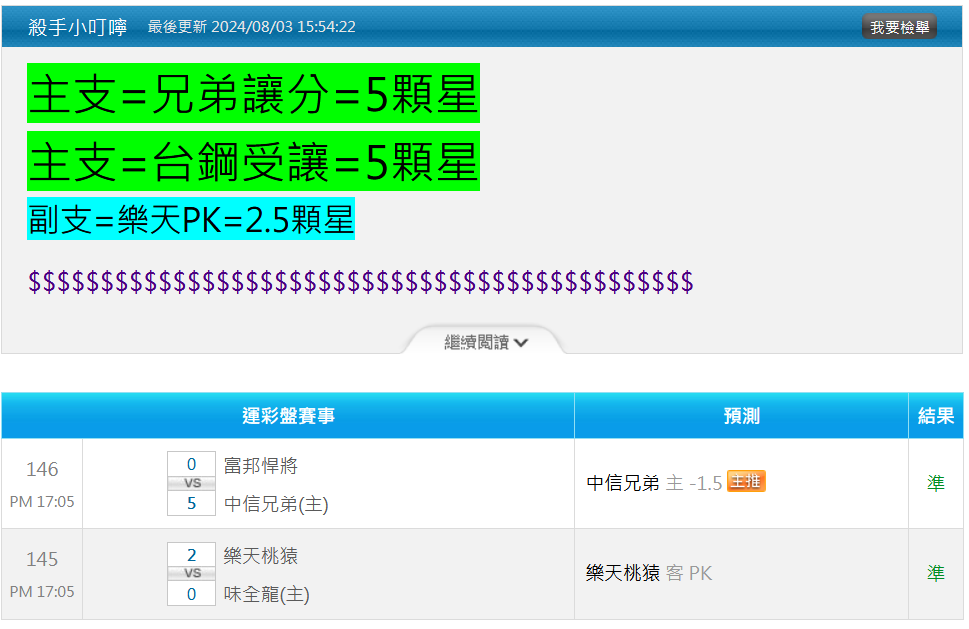The width and height of the screenshot is (969, 629).
Task: Click the purple dollar-sign row
Action: click(361, 282)
